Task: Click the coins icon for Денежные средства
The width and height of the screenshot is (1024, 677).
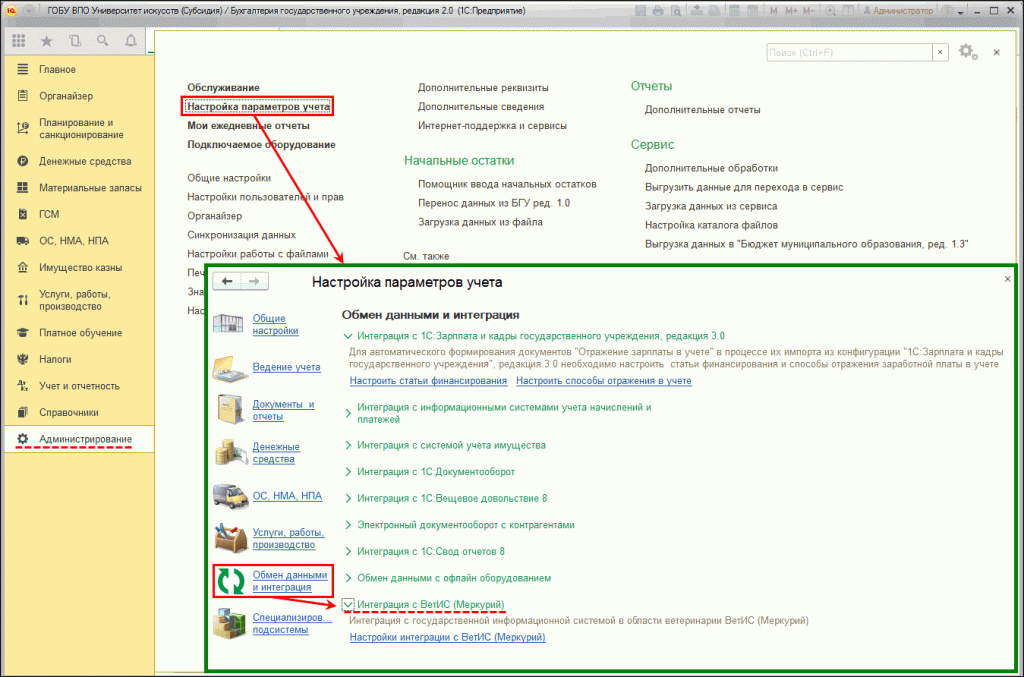Action: (228, 451)
